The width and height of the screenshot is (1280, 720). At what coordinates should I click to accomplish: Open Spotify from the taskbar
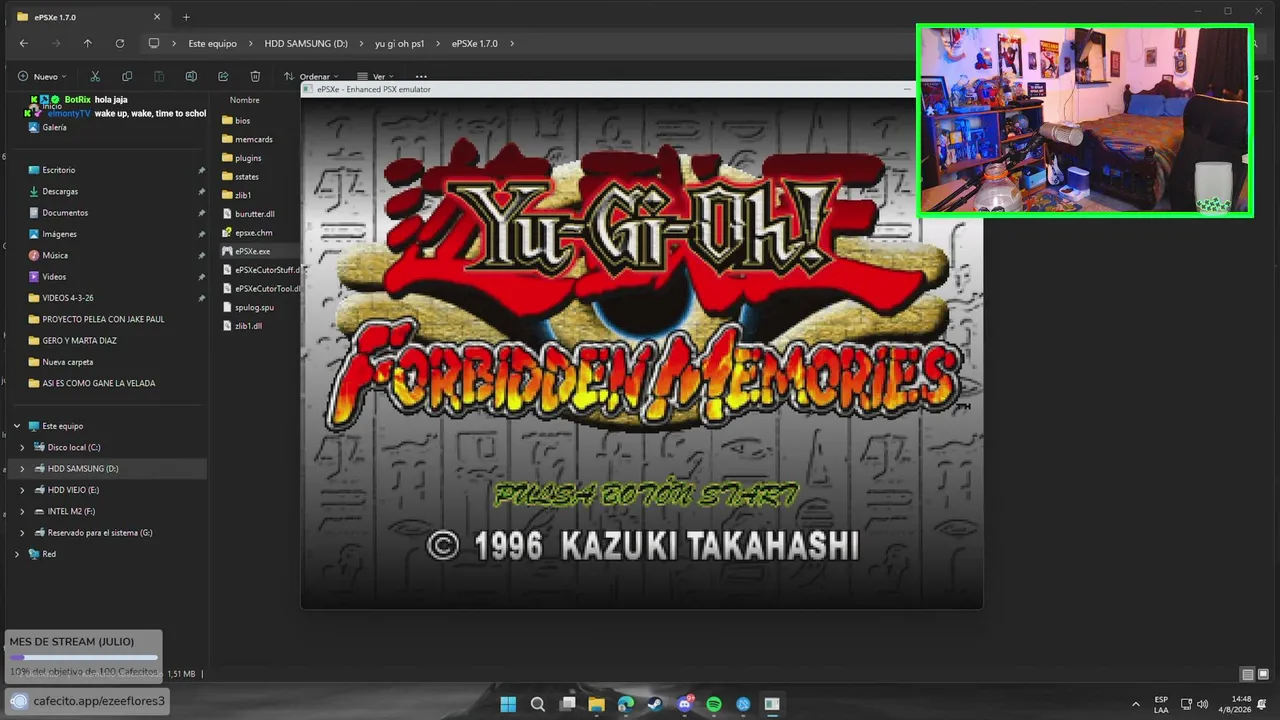714,704
